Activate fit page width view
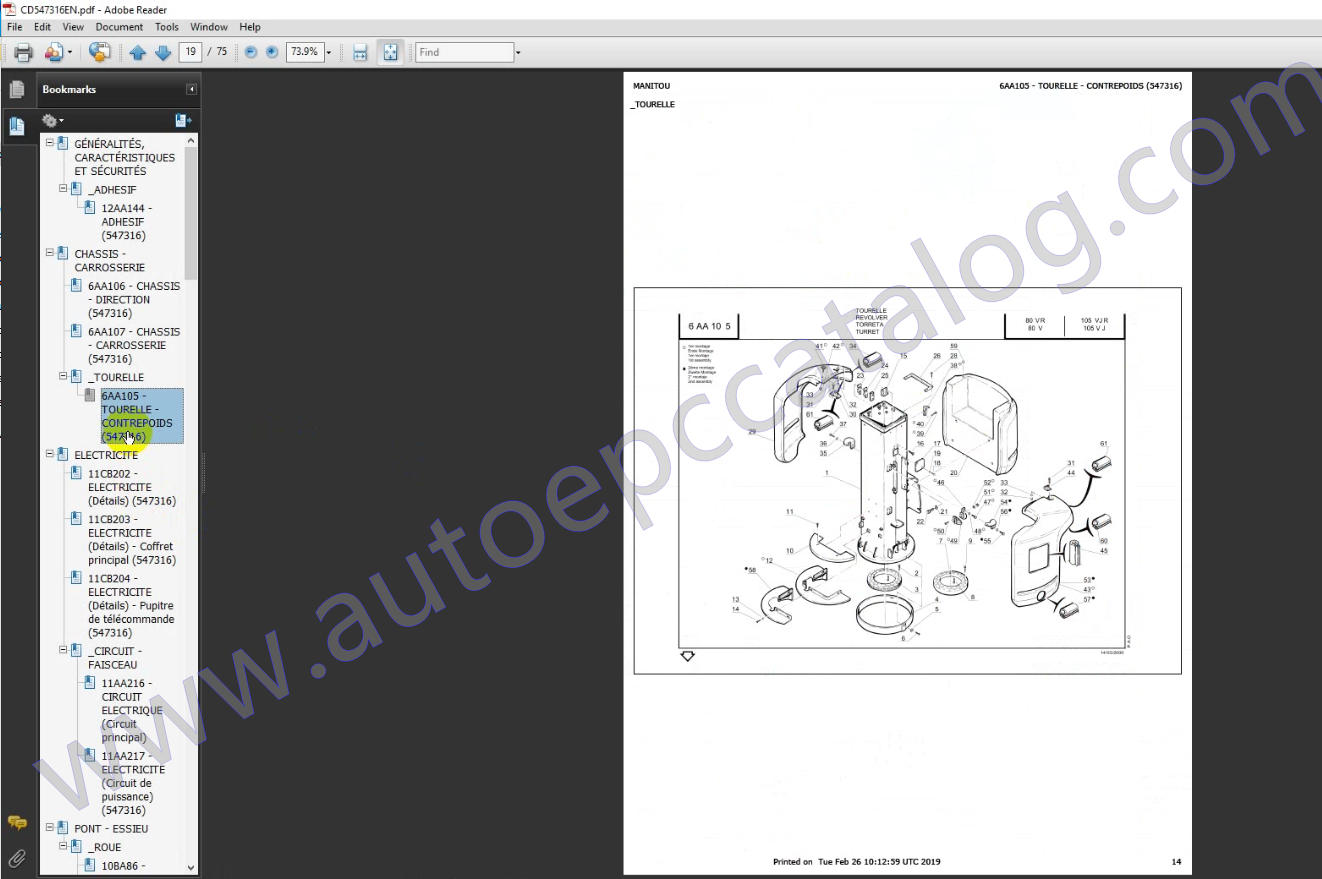This screenshot has height=879, width=1322. tap(359, 52)
